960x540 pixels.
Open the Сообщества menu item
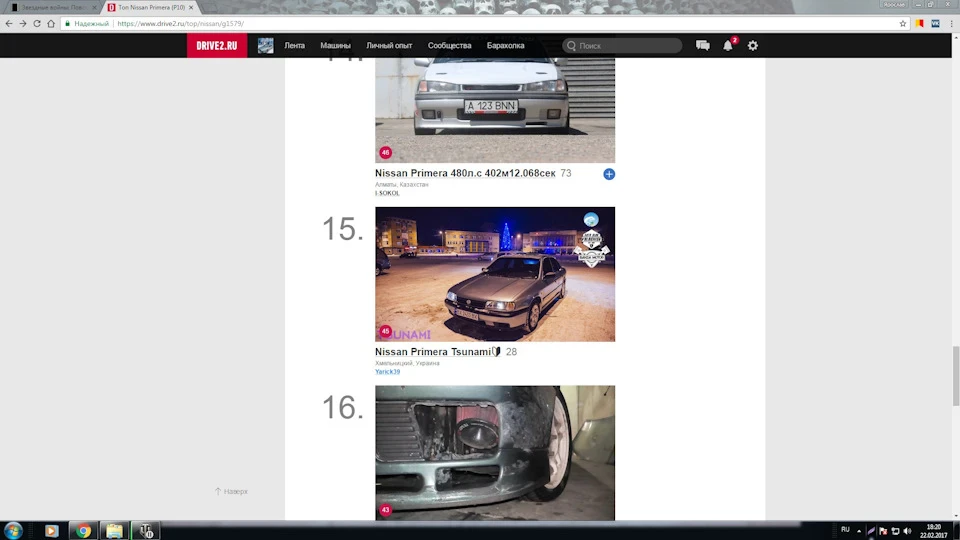tap(449, 45)
